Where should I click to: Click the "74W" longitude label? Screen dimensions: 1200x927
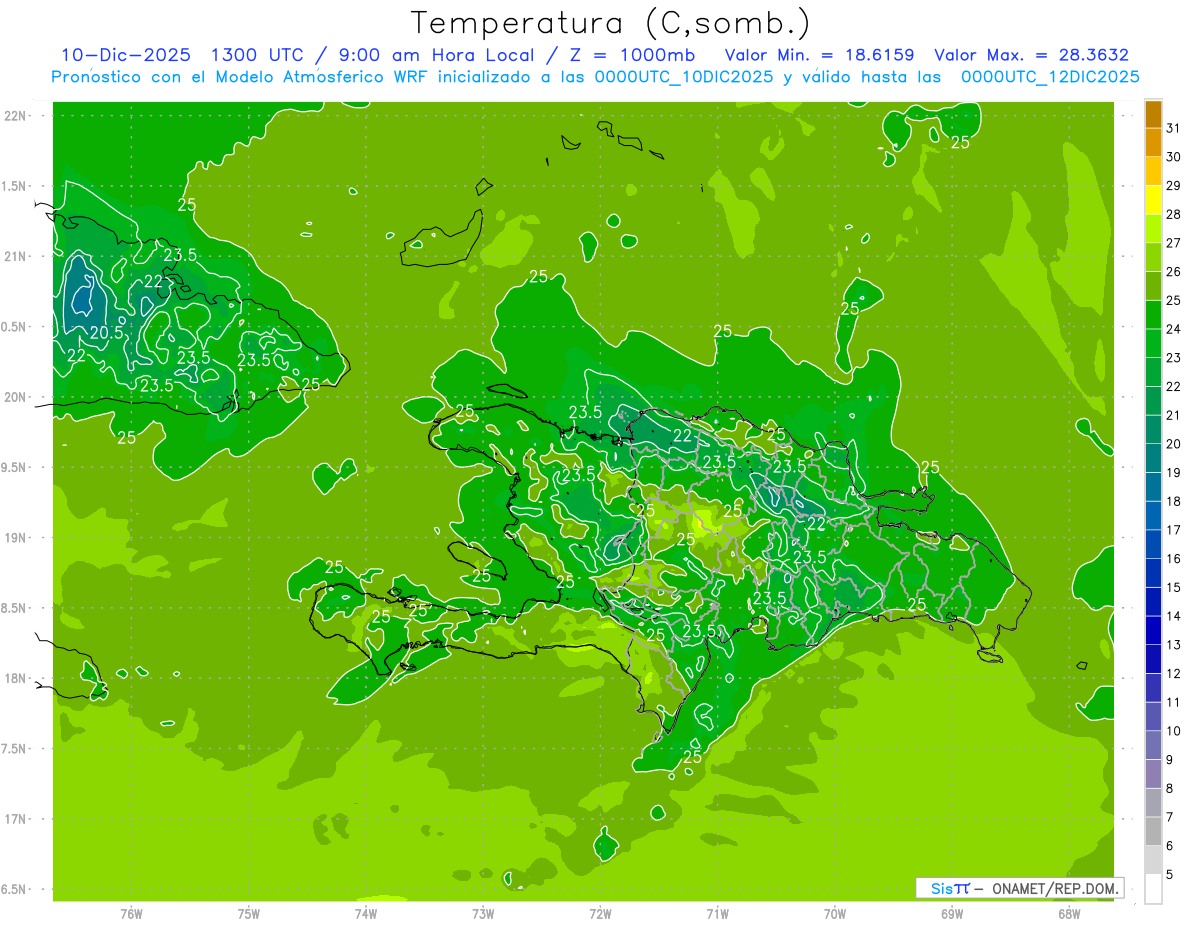(366, 914)
